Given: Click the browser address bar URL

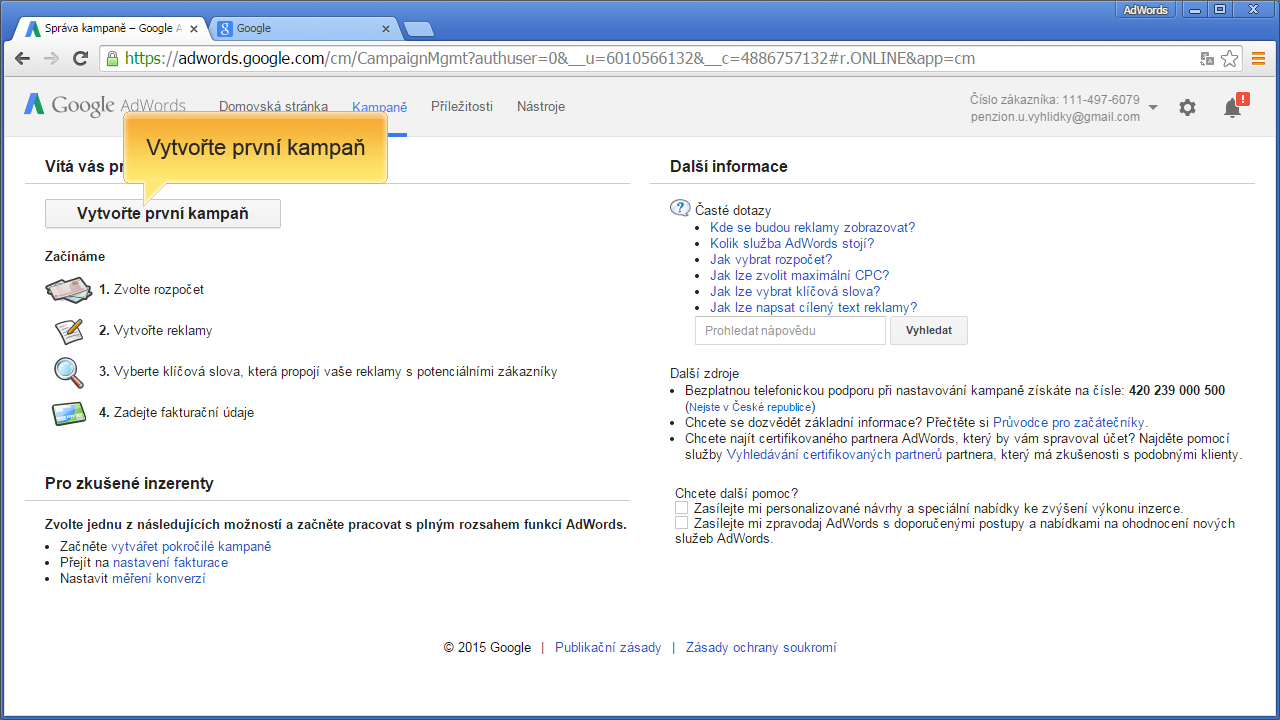Looking at the screenshot, I should click(x=550, y=58).
